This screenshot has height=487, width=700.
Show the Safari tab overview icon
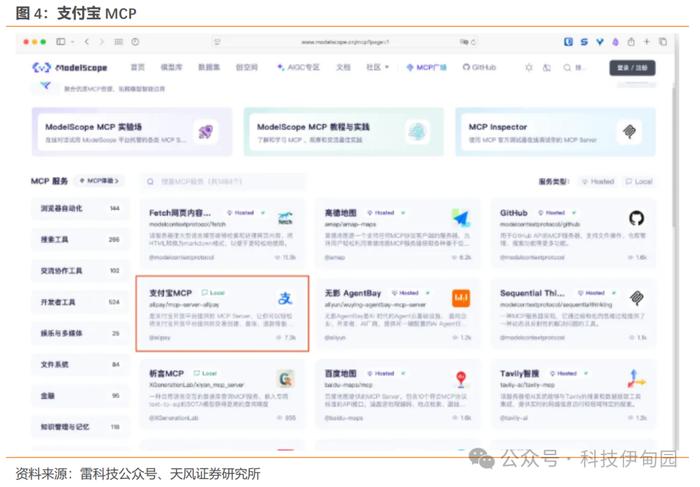click(662, 42)
